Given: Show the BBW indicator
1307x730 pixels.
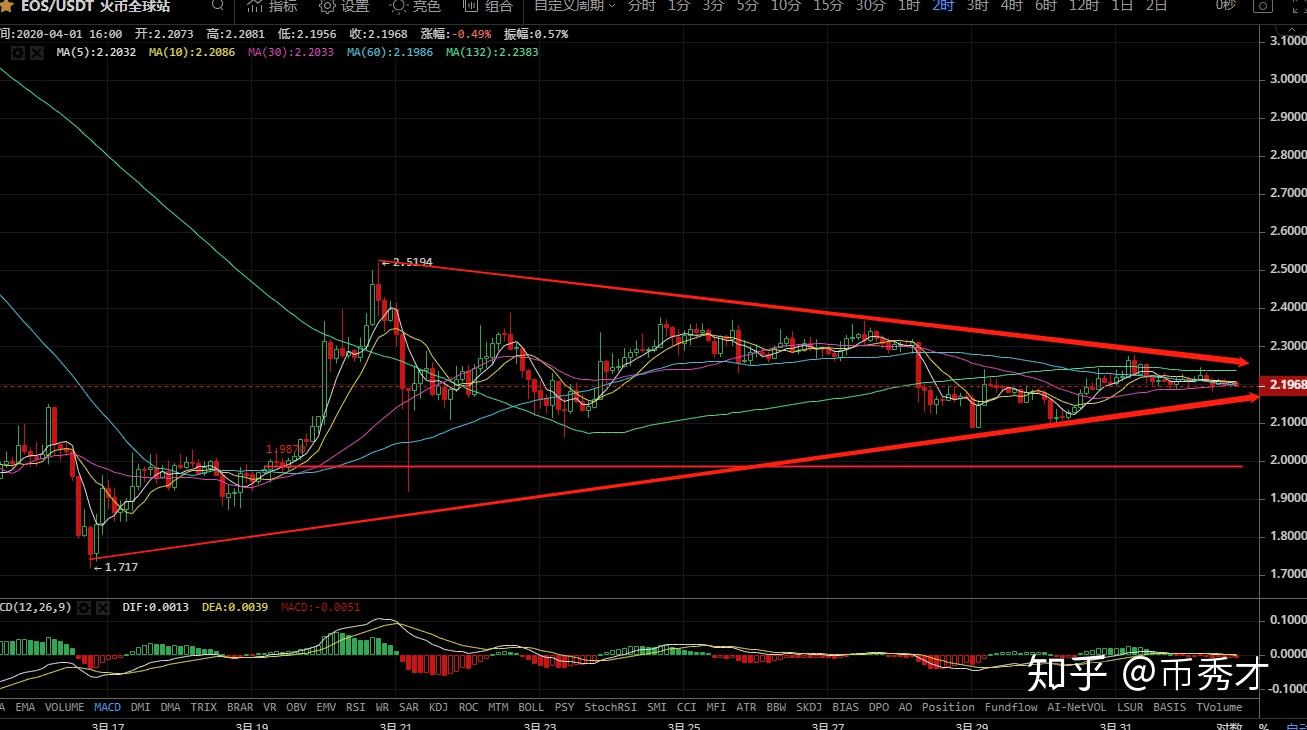Looking at the screenshot, I should [776, 707].
